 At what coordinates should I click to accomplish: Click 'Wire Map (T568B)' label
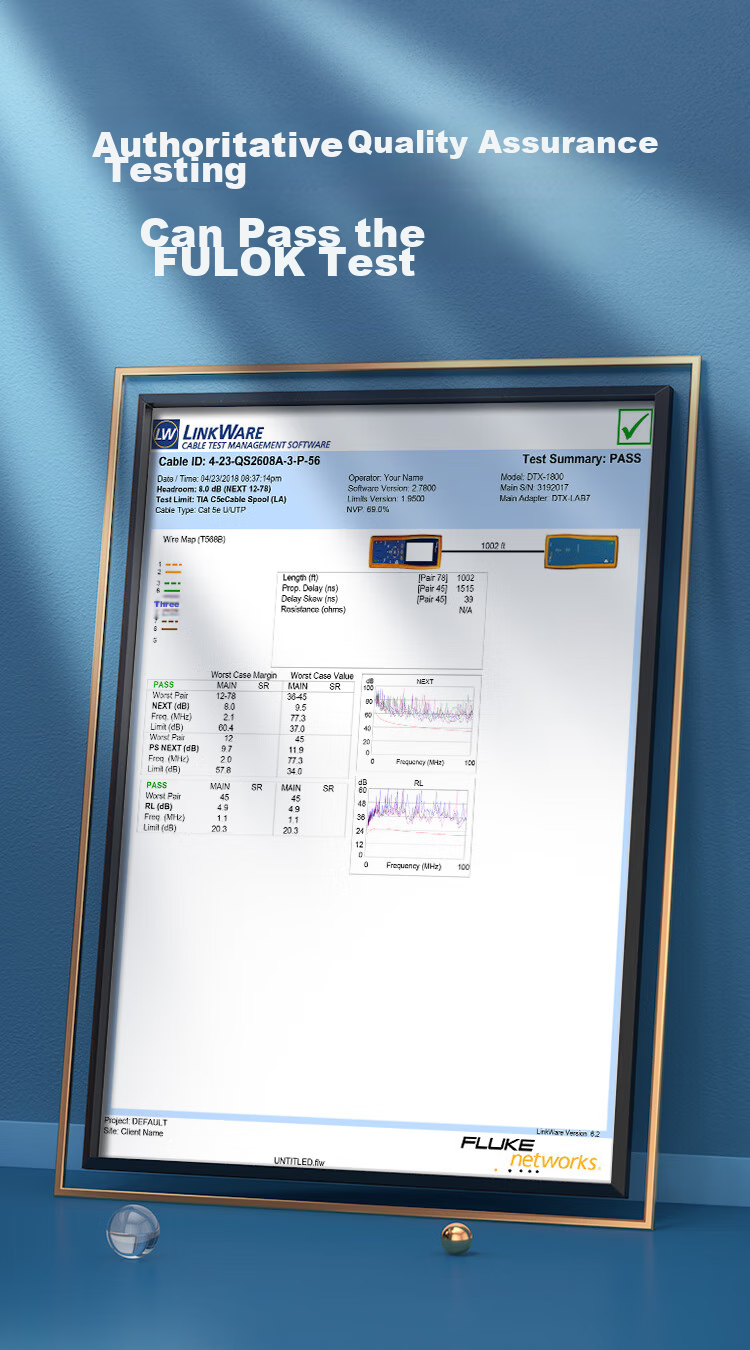[x=194, y=539]
